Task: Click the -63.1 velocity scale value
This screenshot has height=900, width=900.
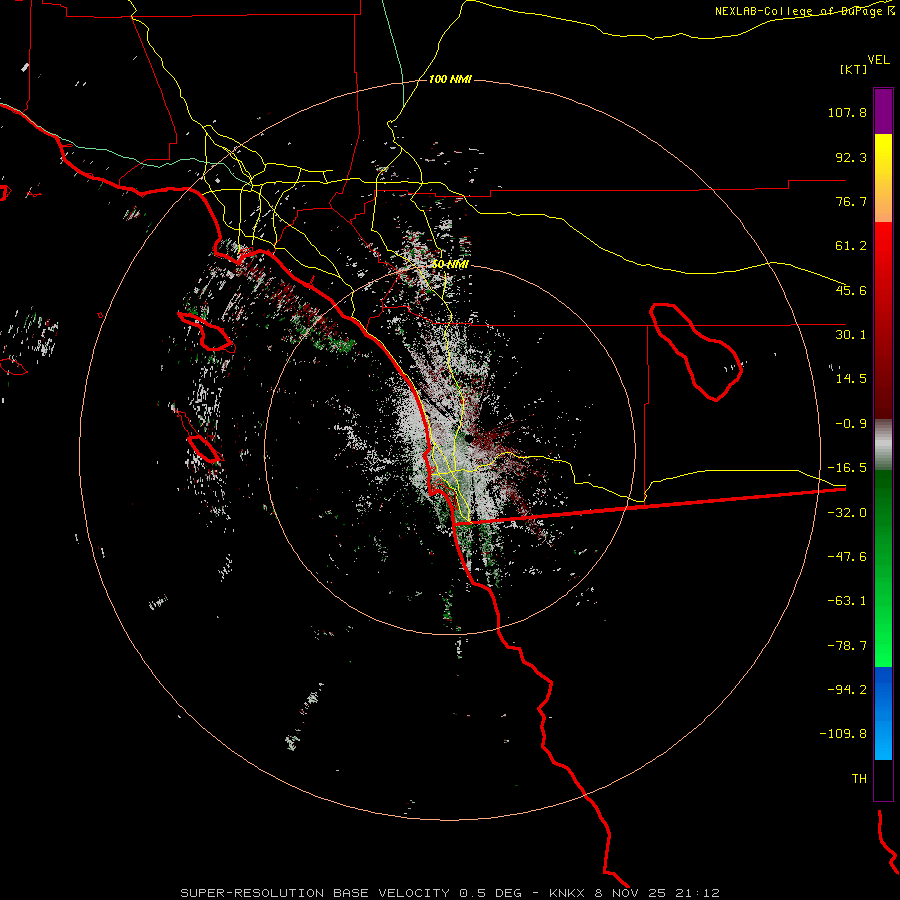Action: 847,601
